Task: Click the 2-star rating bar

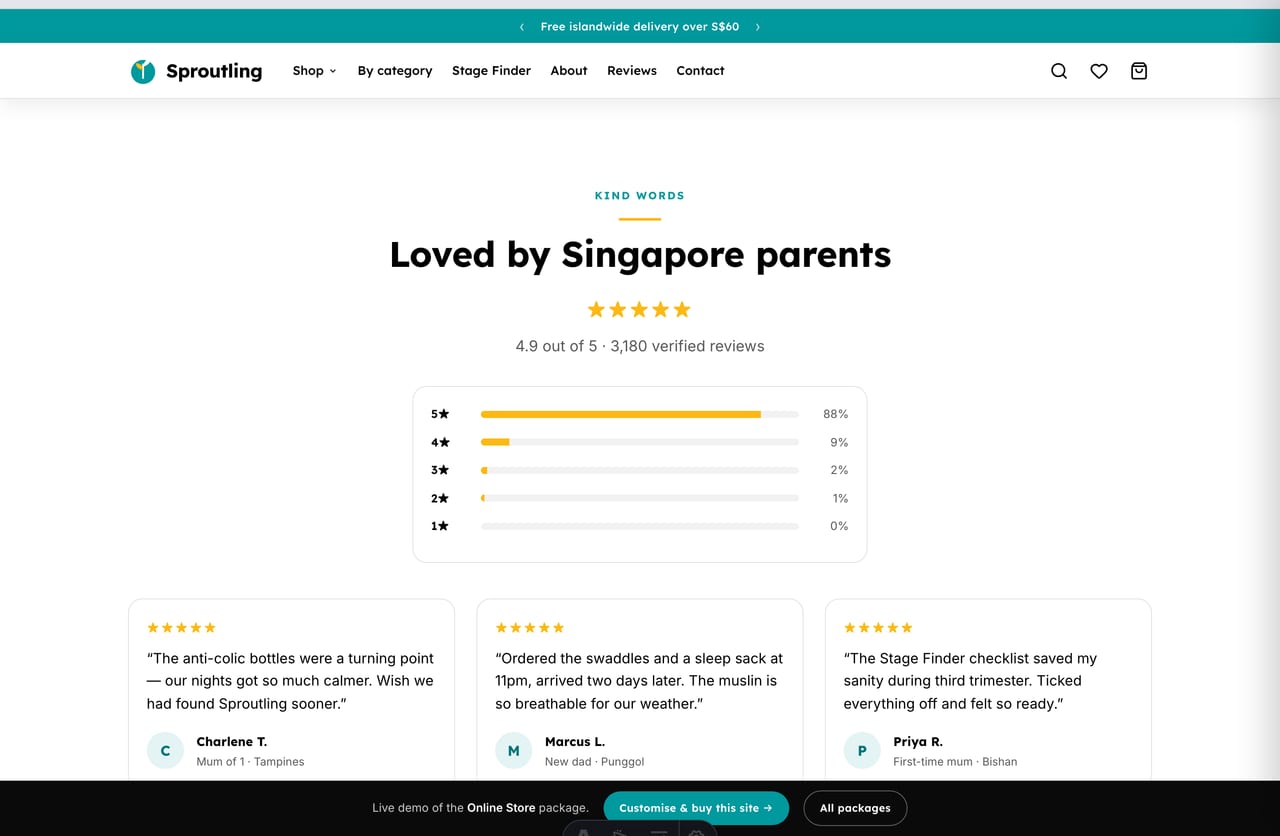Action: click(639, 498)
